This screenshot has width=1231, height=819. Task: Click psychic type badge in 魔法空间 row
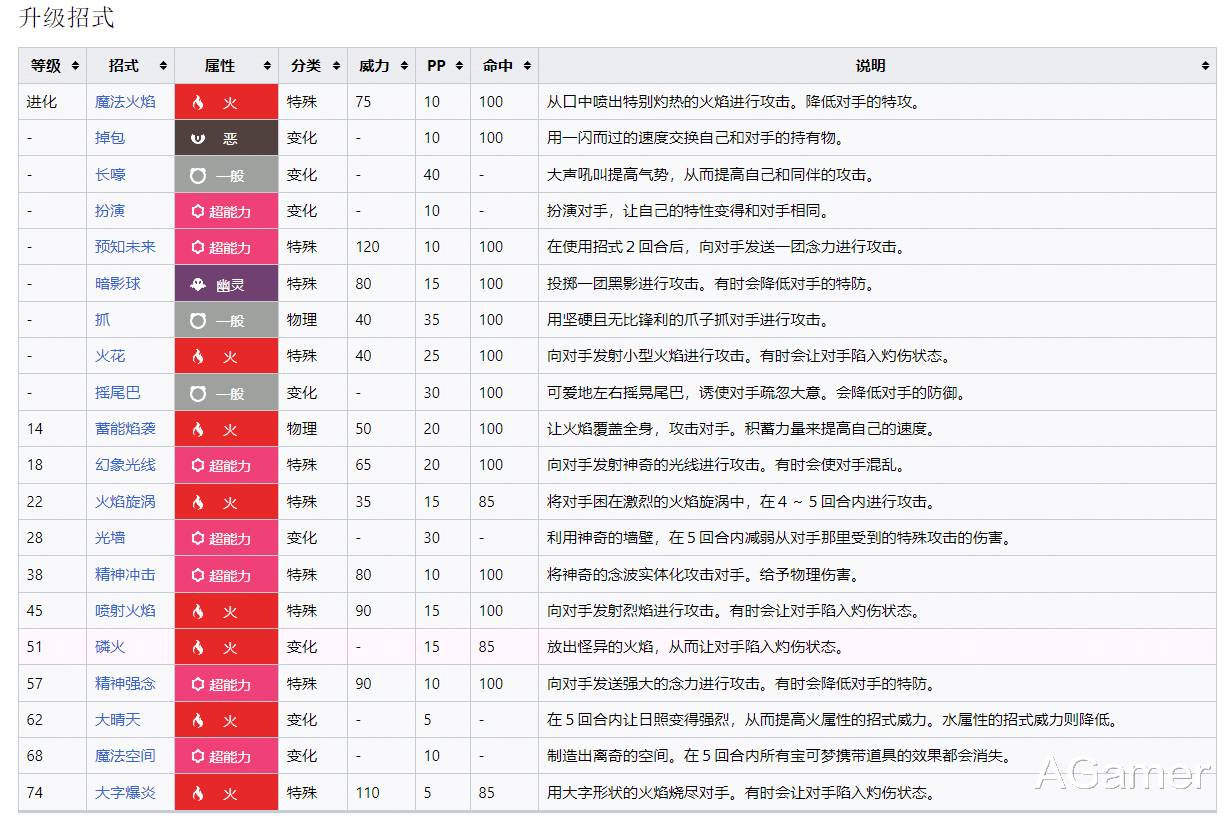coord(226,756)
